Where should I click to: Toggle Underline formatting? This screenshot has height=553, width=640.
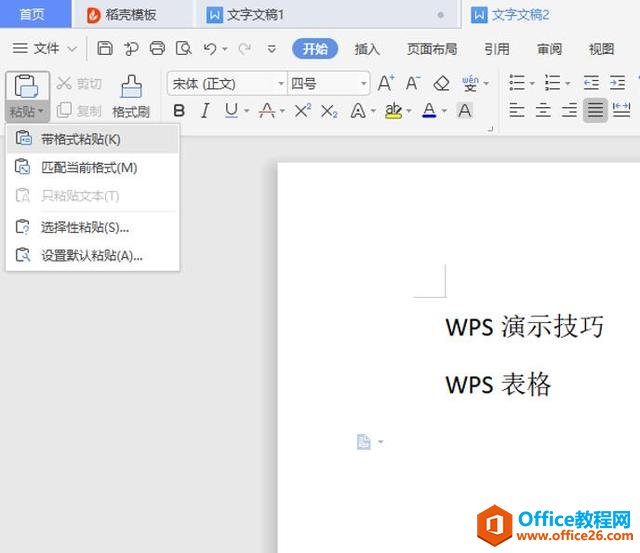click(231, 110)
